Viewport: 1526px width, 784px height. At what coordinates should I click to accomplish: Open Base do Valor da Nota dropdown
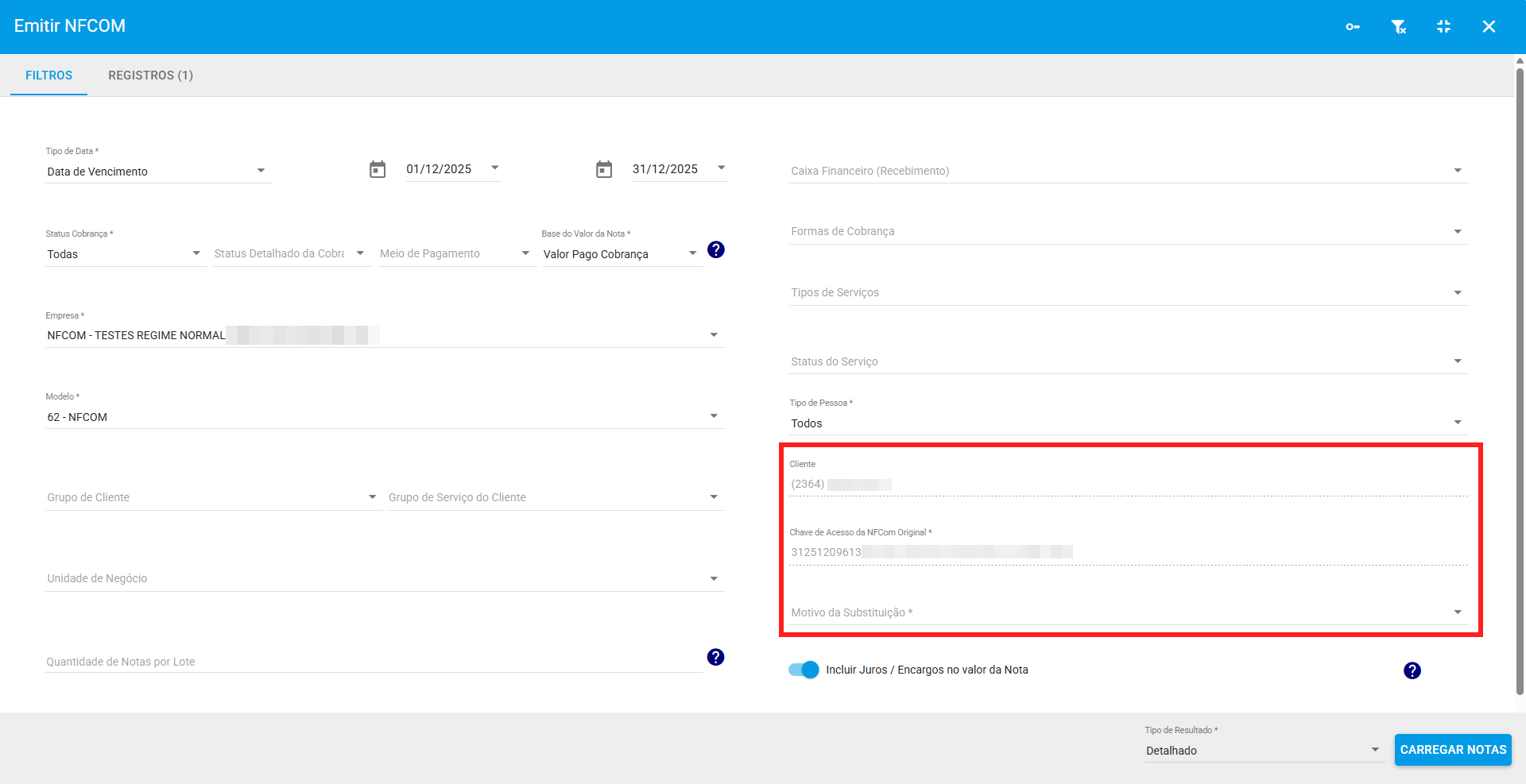pos(622,254)
